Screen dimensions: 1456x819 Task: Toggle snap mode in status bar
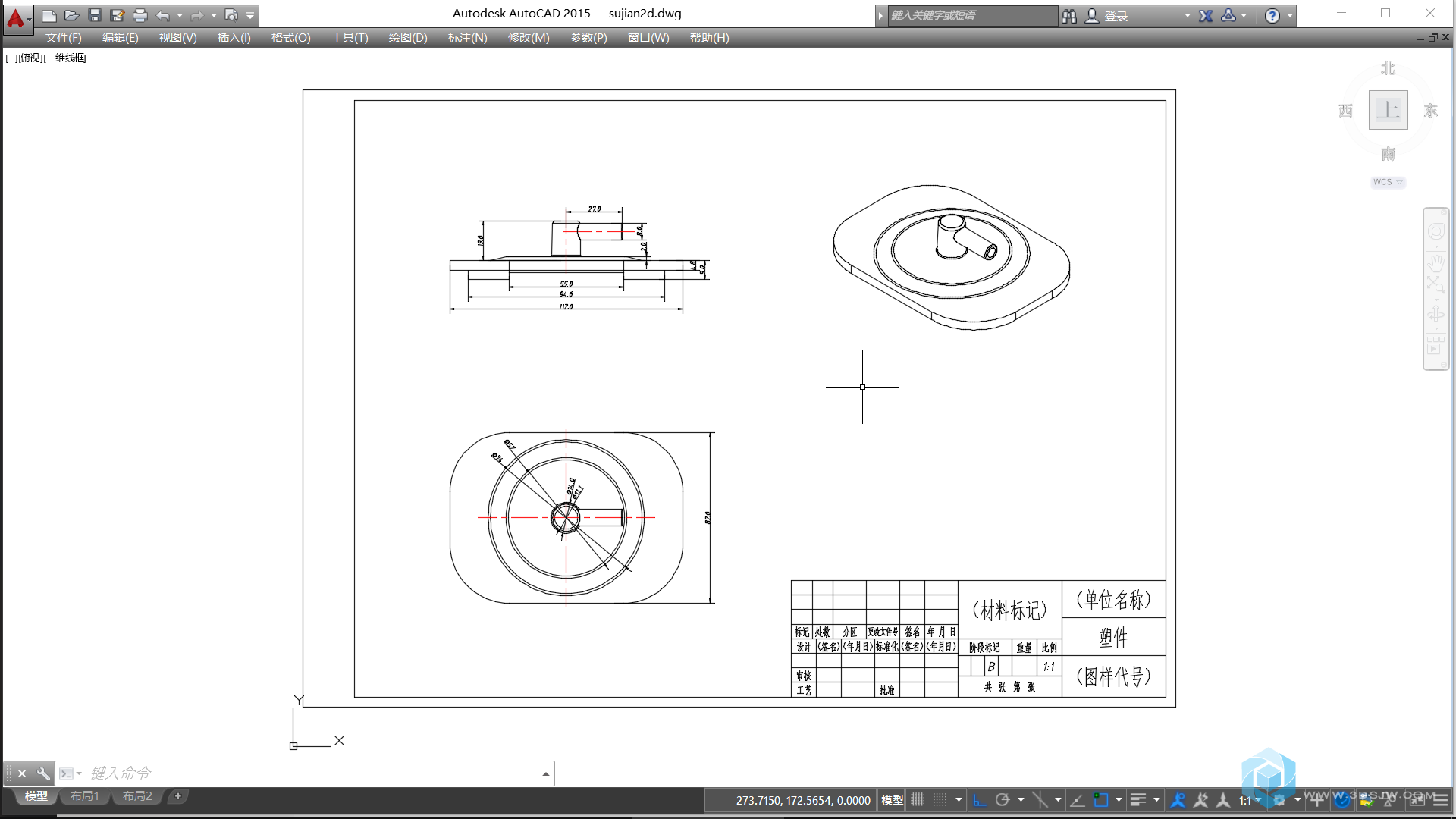pyautogui.click(x=940, y=799)
